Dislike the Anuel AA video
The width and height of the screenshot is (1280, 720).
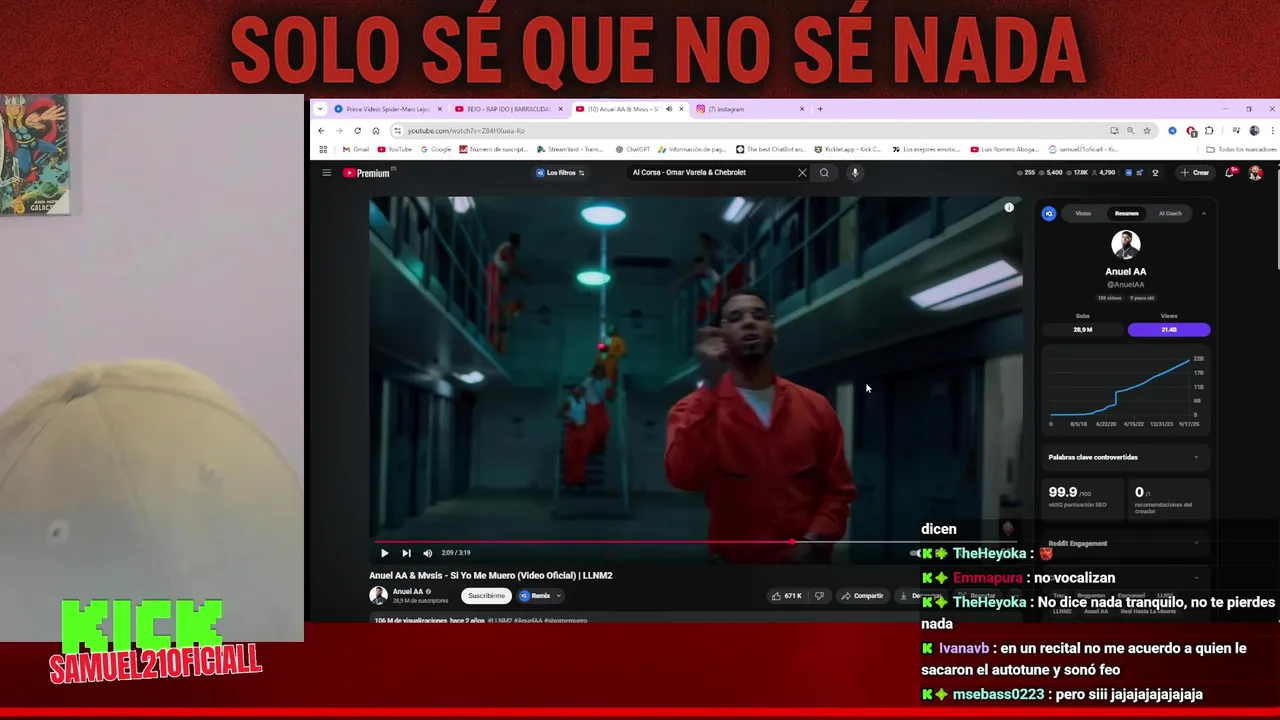coord(819,596)
